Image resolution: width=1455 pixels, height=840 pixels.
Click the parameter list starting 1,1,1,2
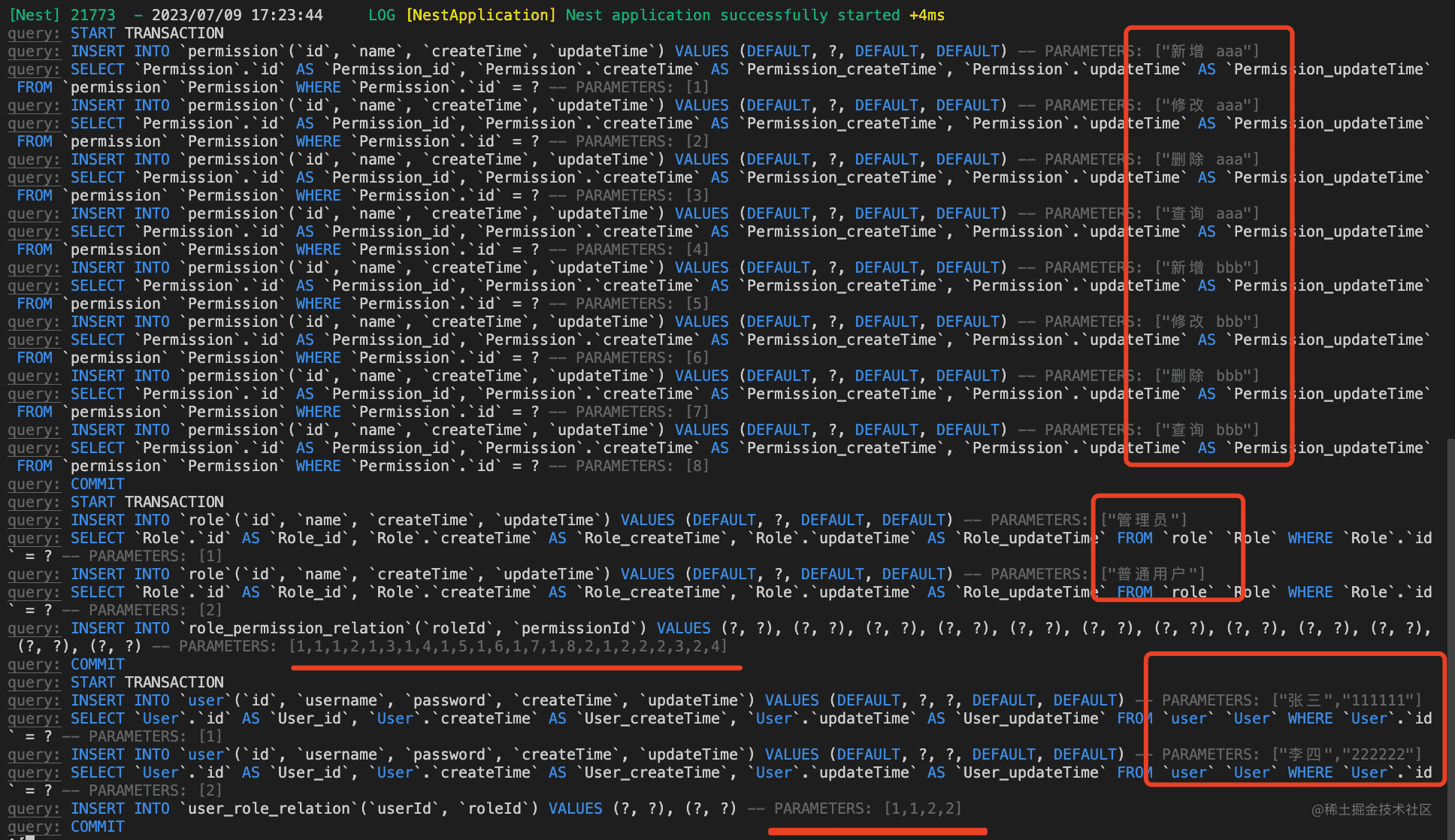[508, 646]
